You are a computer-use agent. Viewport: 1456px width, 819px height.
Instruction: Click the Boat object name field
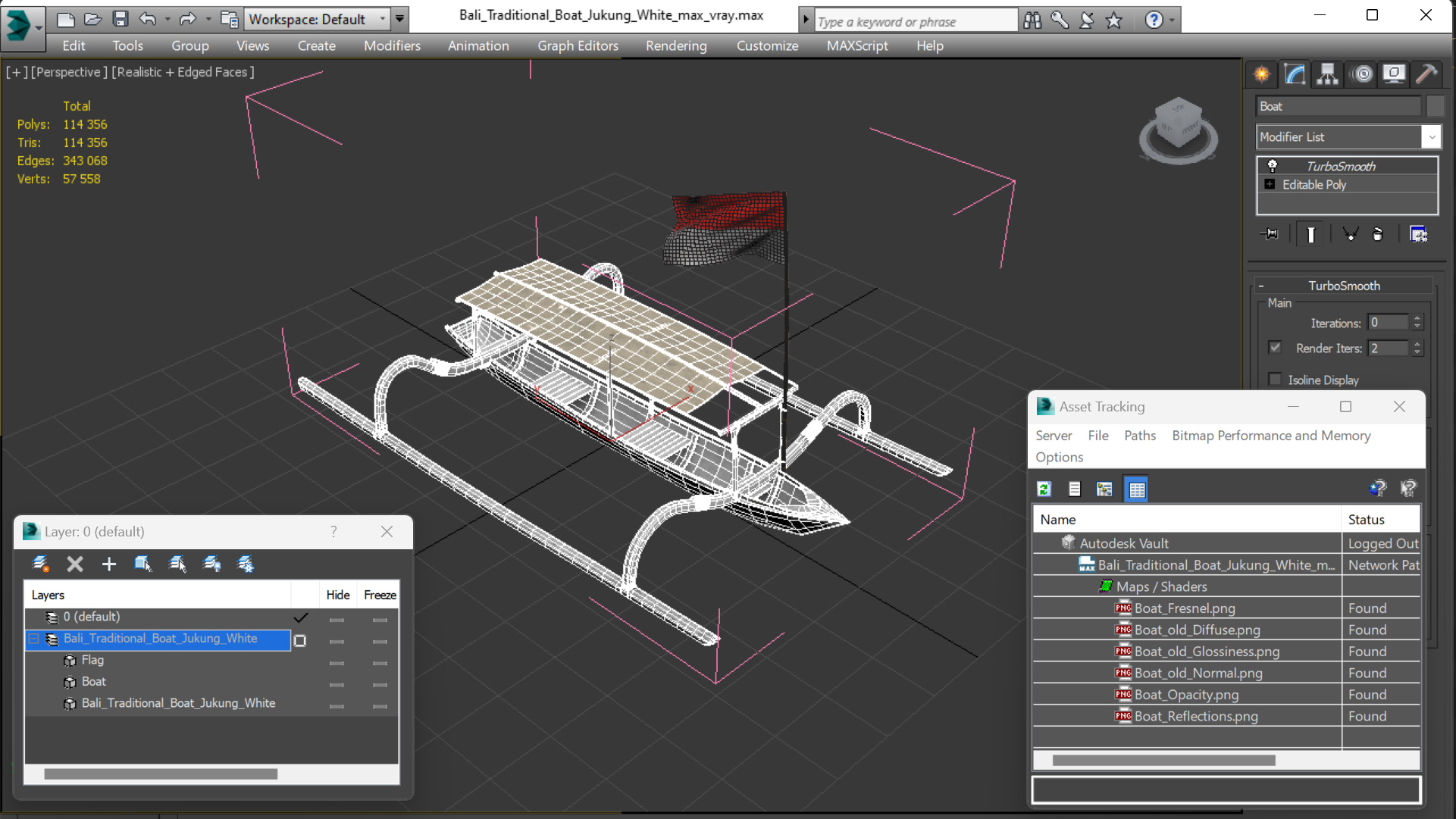[x=1339, y=106]
